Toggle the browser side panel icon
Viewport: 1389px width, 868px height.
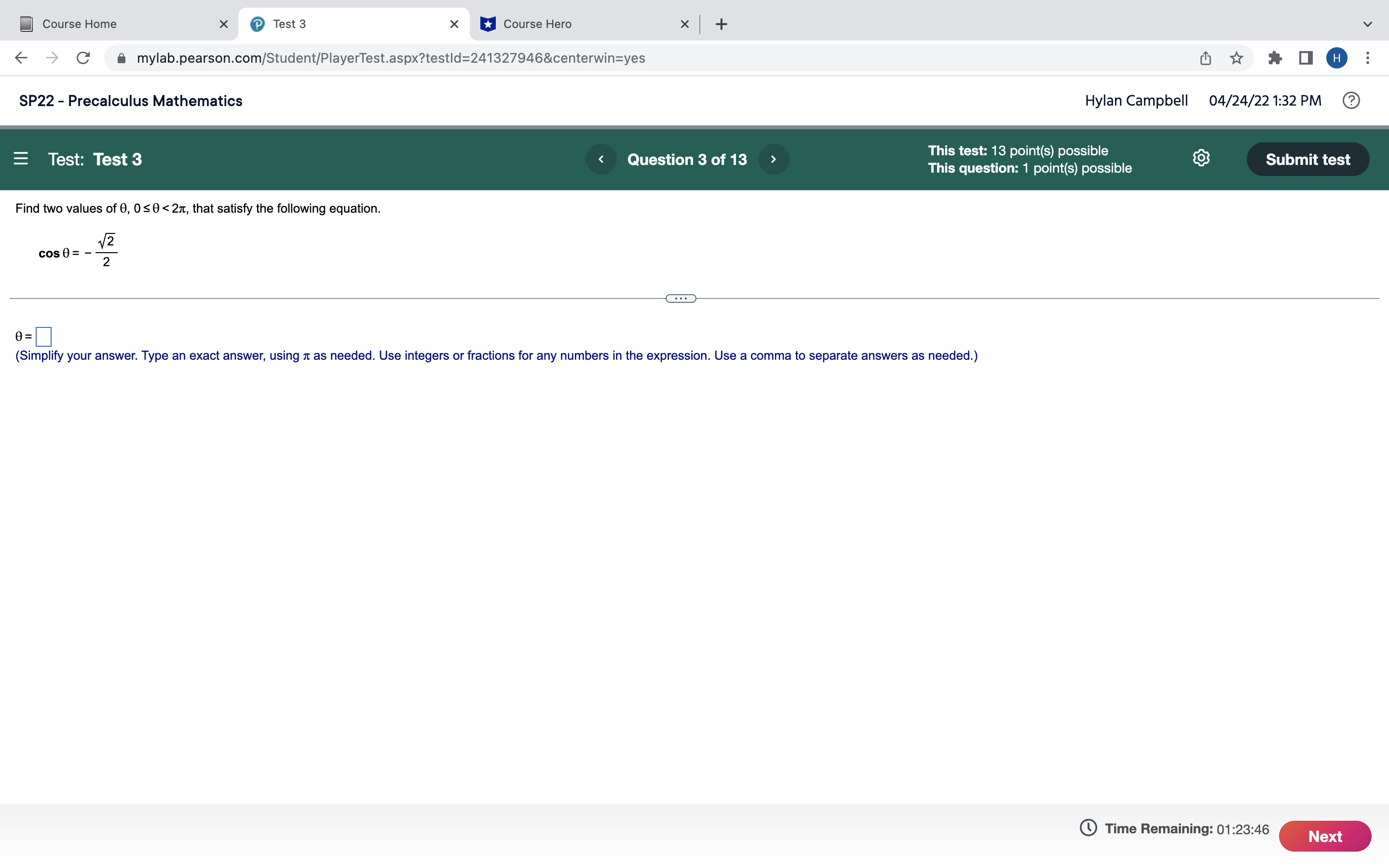tap(1306, 58)
